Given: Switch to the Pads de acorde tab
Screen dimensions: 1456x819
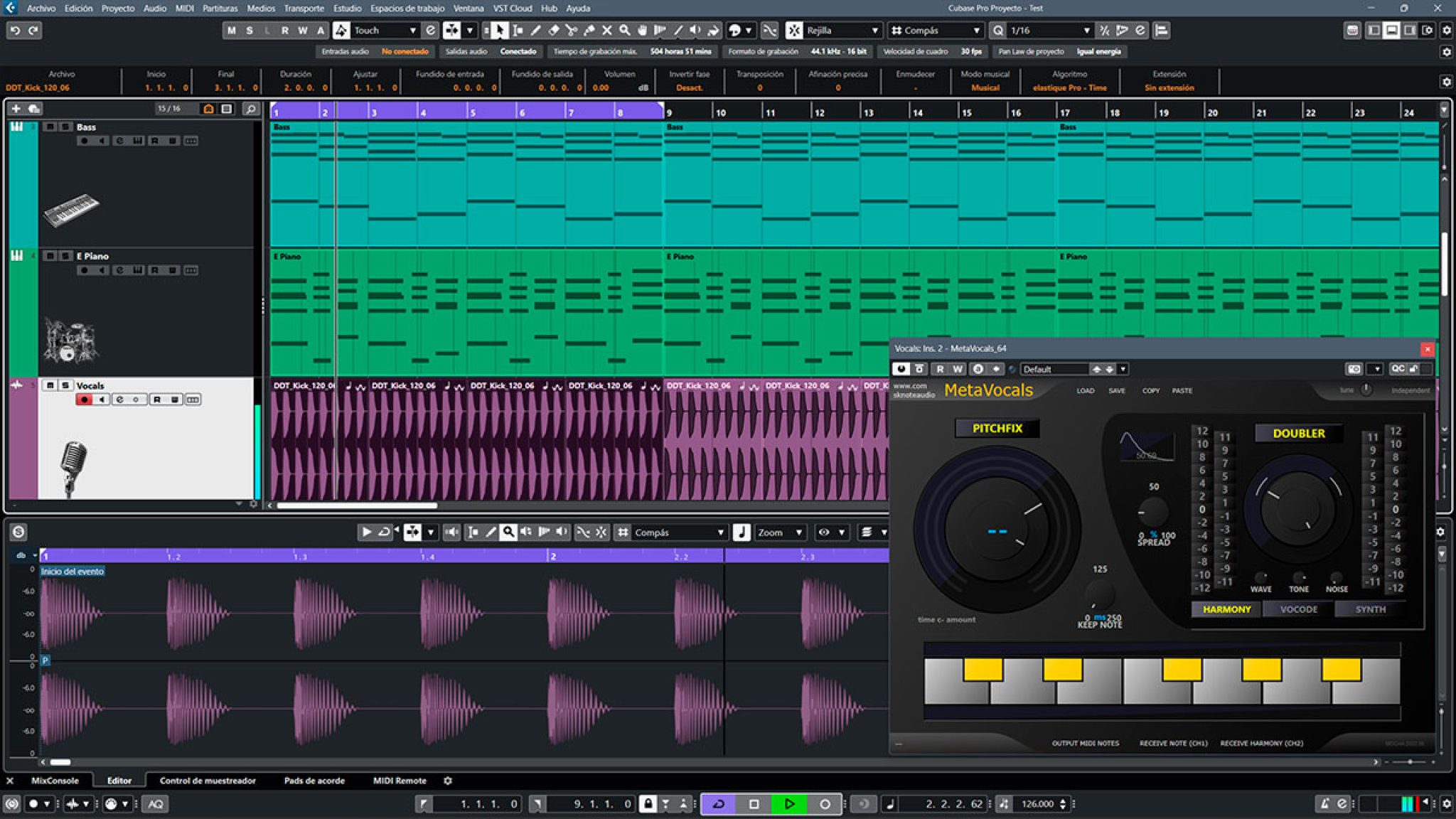Looking at the screenshot, I should [x=314, y=781].
